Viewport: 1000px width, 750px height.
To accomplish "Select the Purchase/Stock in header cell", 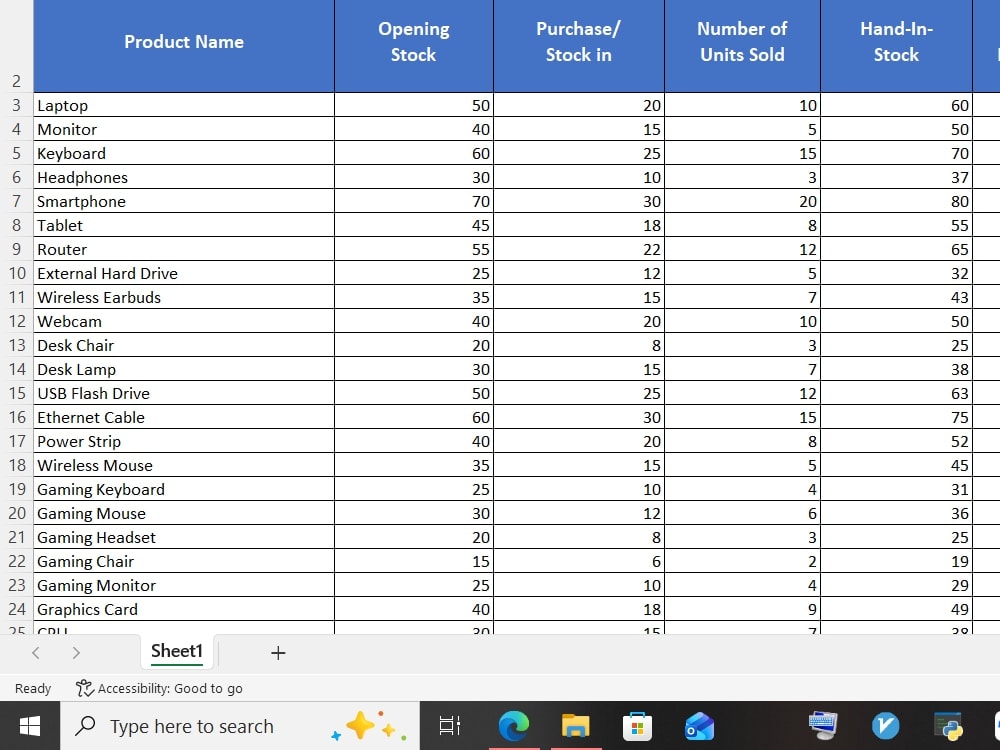I will tap(578, 46).
